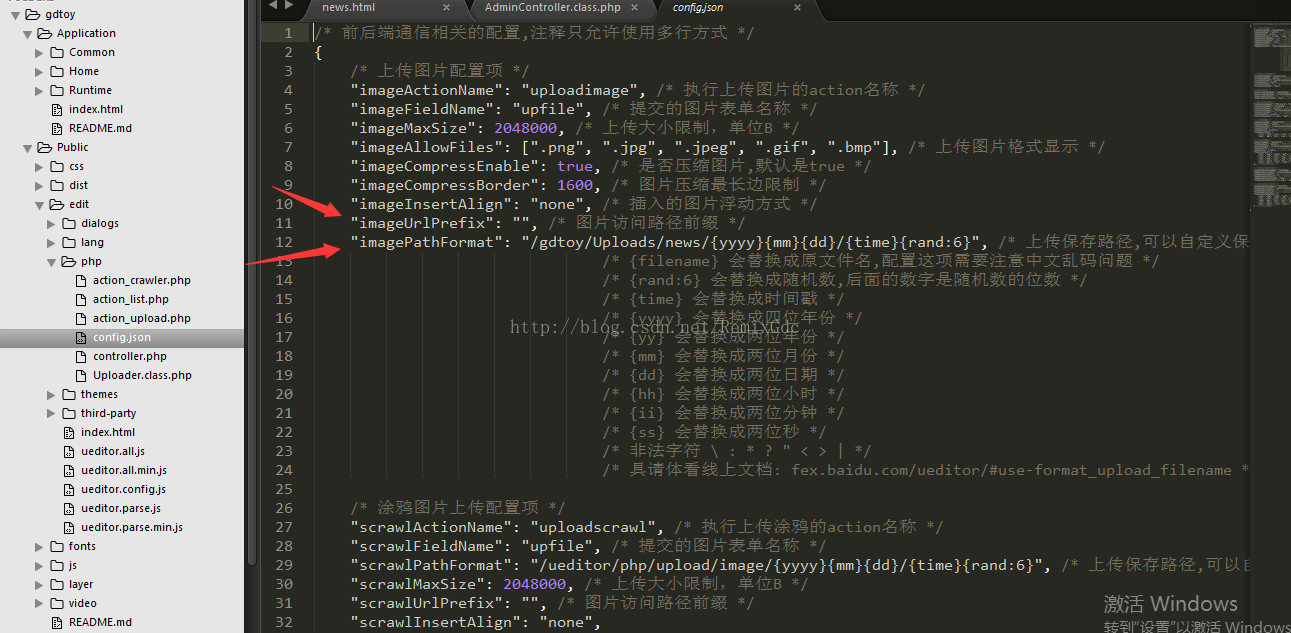The image size is (1291, 633).
Task: Go to previous tab with left arrow
Action: point(272,6)
